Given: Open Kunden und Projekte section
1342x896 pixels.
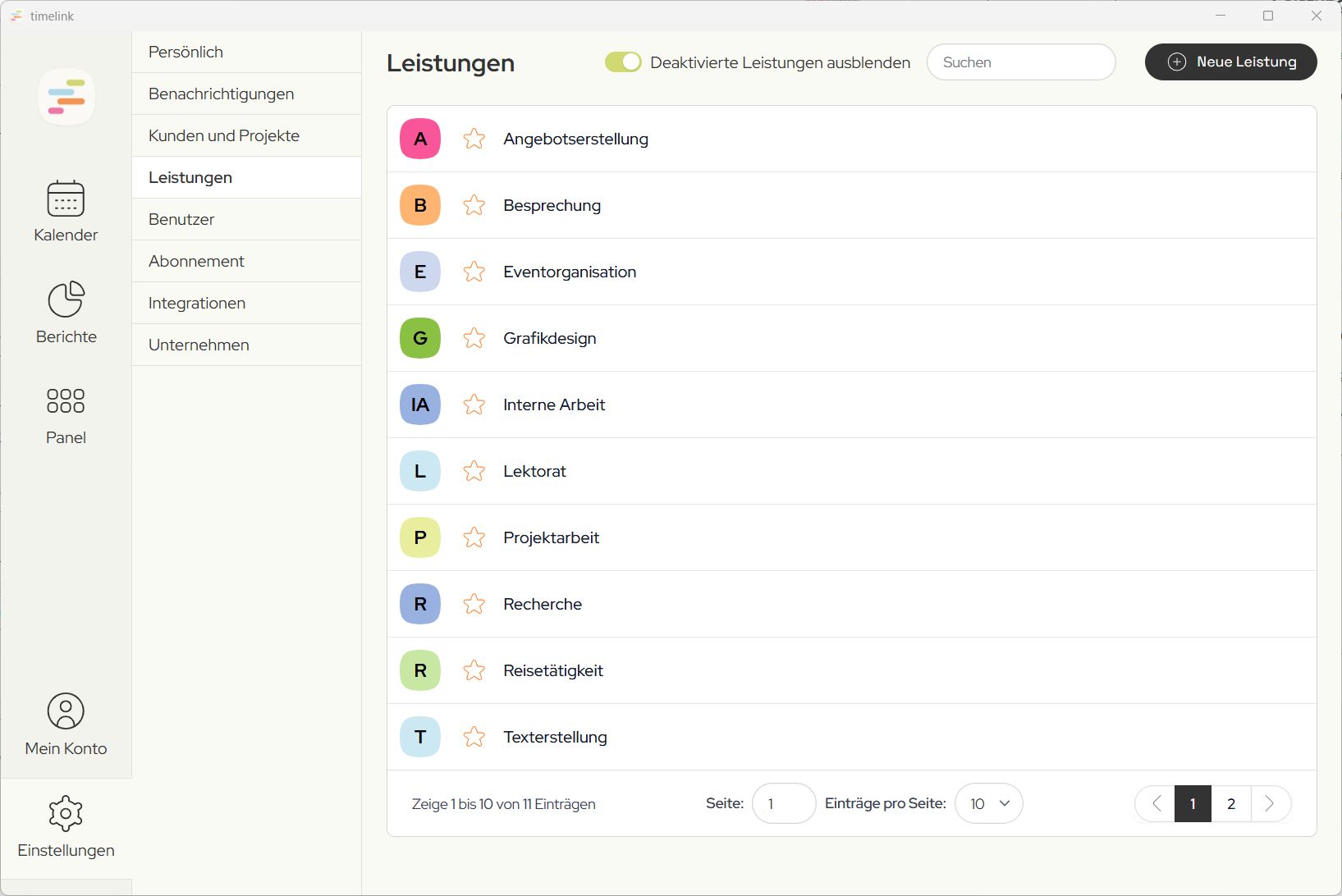Looking at the screenshot, I should click(246, 136).
